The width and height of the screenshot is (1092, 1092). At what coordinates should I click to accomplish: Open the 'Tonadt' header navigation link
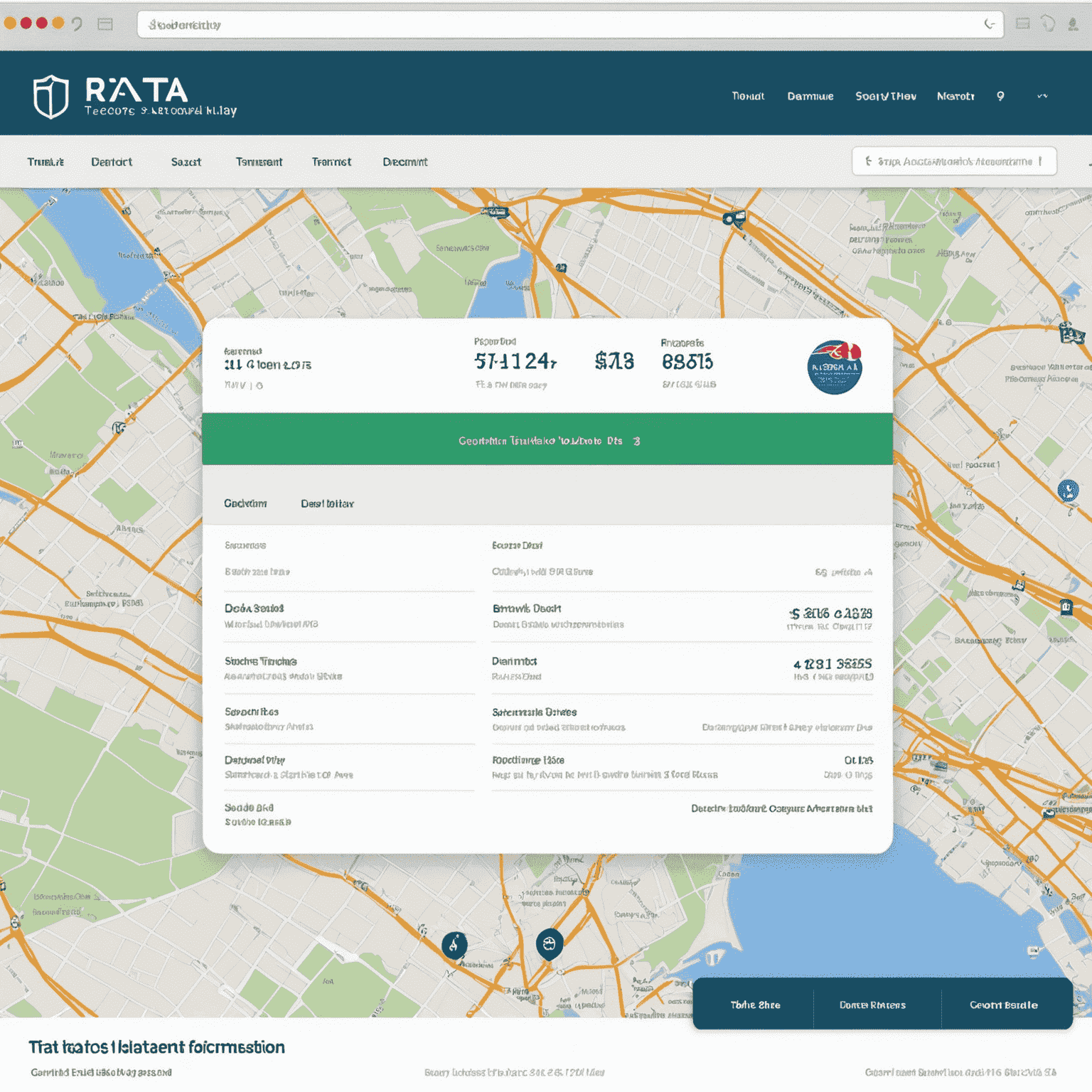click(748, 96)
